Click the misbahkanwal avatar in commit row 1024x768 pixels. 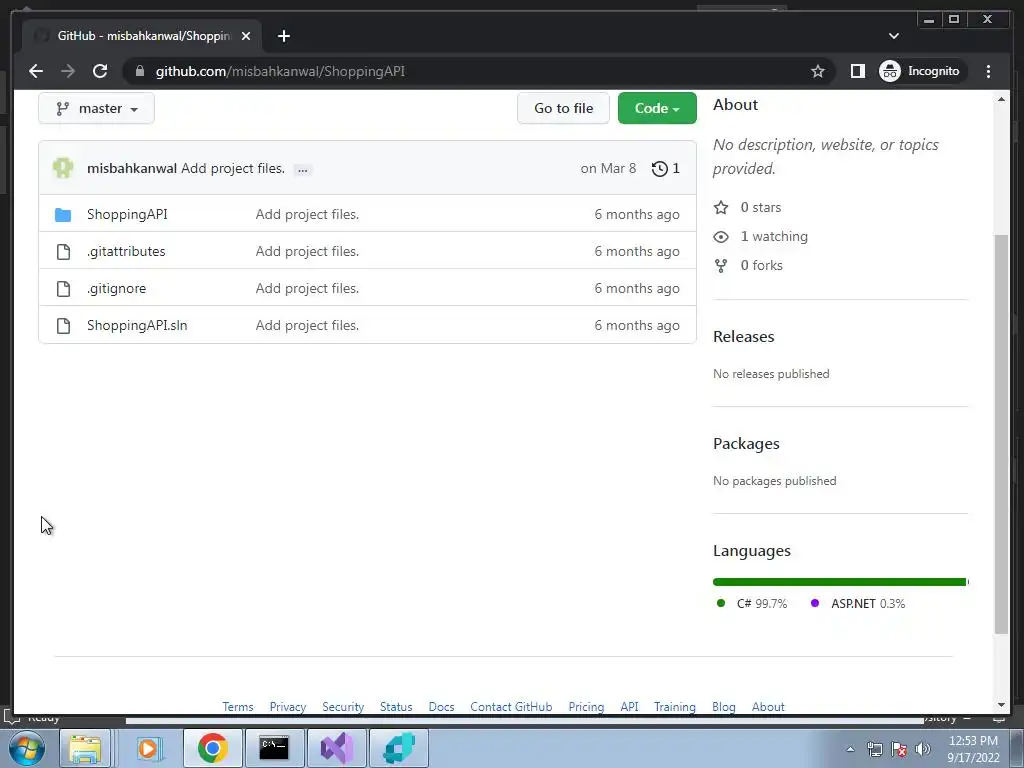click(63, 168)
